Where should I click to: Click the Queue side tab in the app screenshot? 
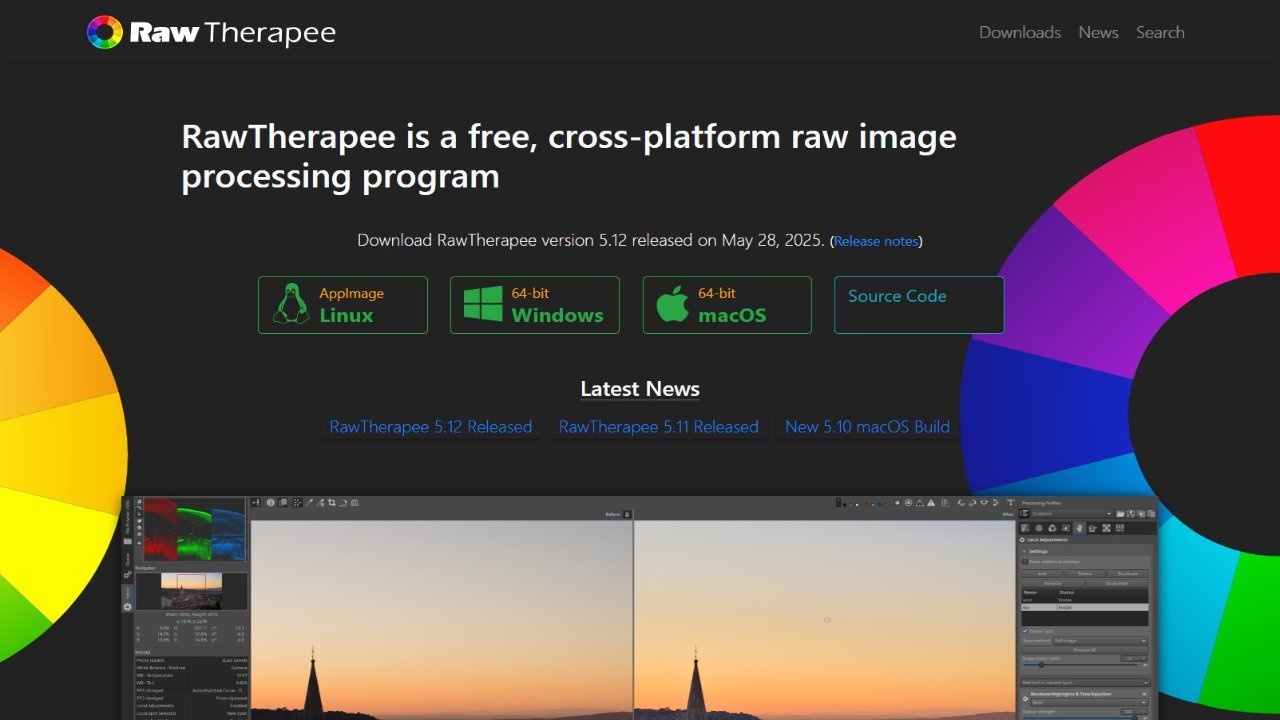point(127,565)
